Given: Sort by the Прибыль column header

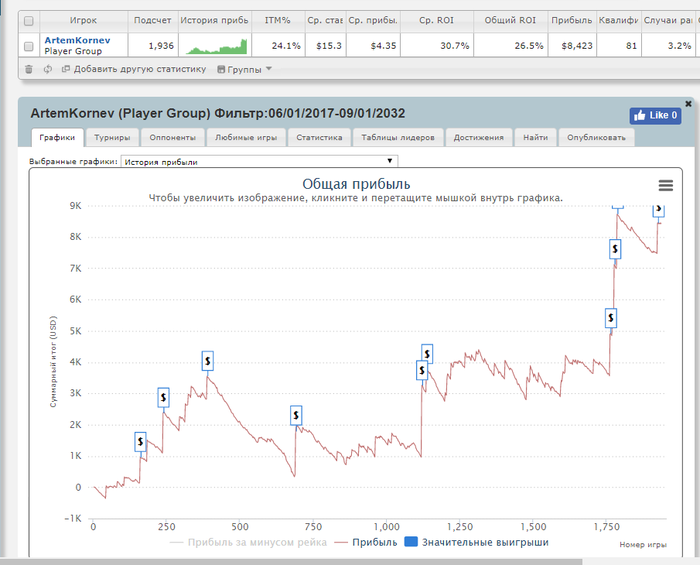Looking at the screenshot, I should click(572, 21).
